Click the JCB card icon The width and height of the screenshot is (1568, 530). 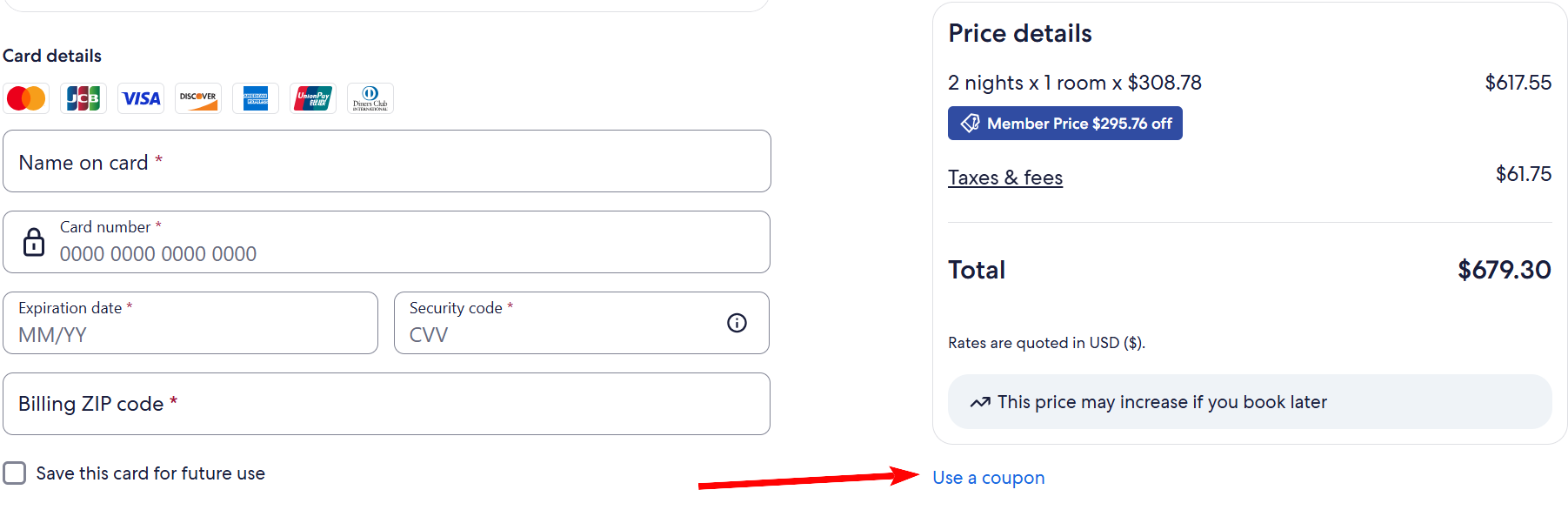(x=83, y=98)
